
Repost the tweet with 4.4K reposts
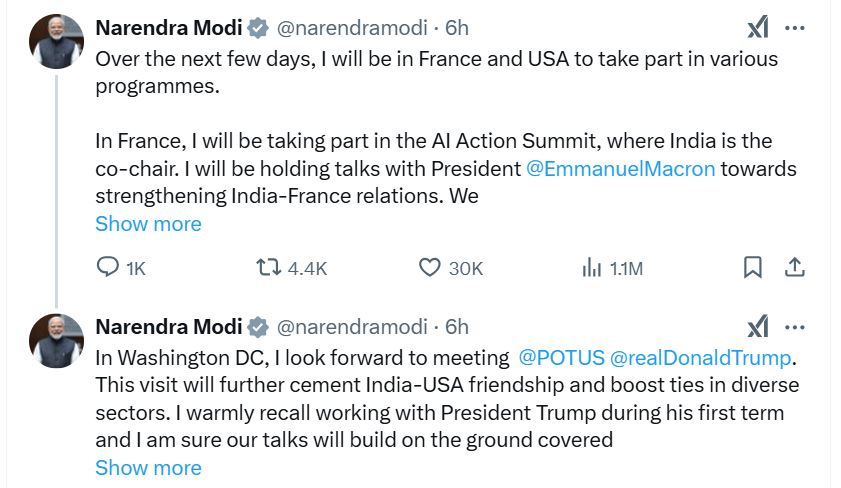268,268
